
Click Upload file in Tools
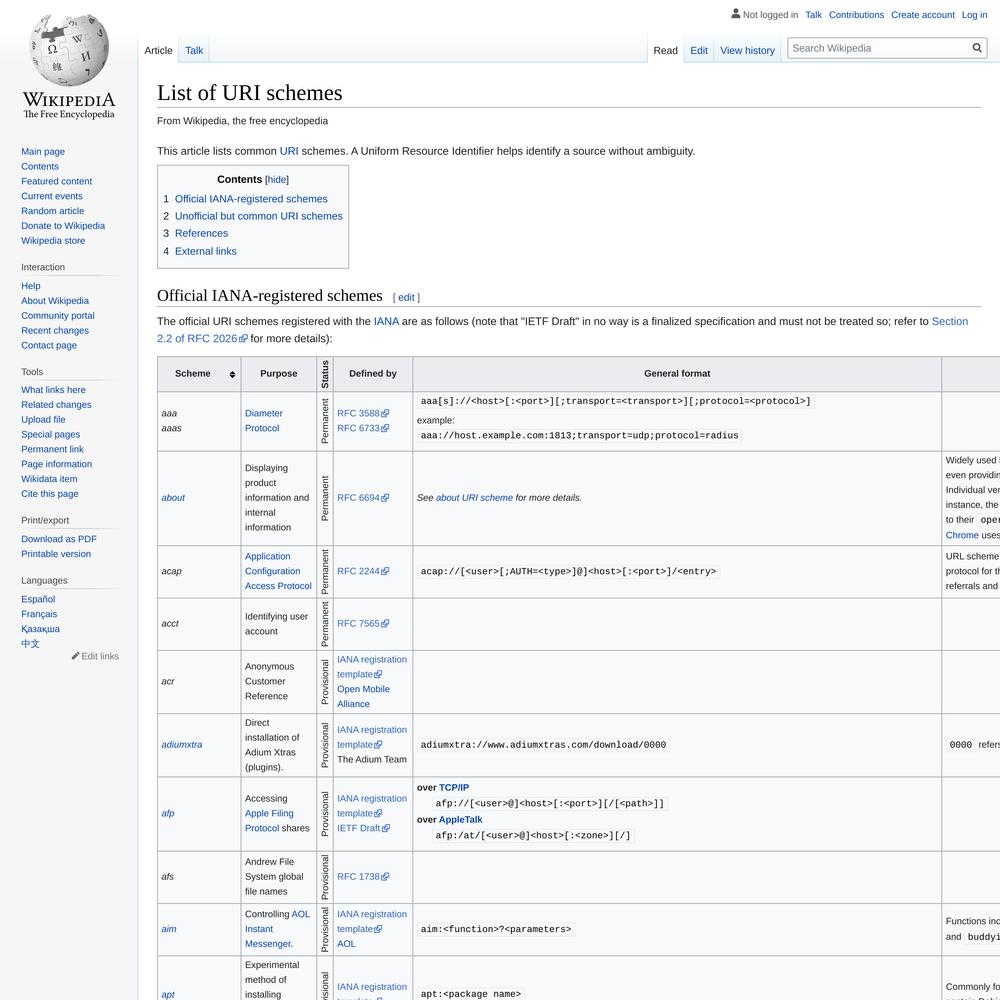(x=43, y=419)
